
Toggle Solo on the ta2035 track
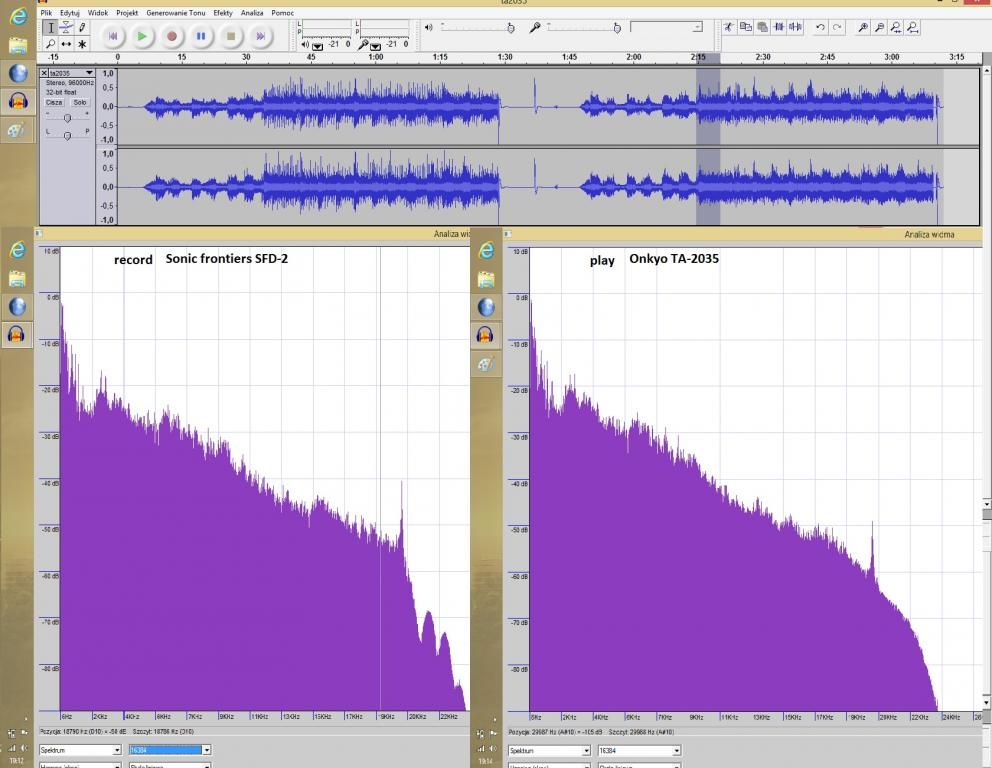tap(80, 102)
